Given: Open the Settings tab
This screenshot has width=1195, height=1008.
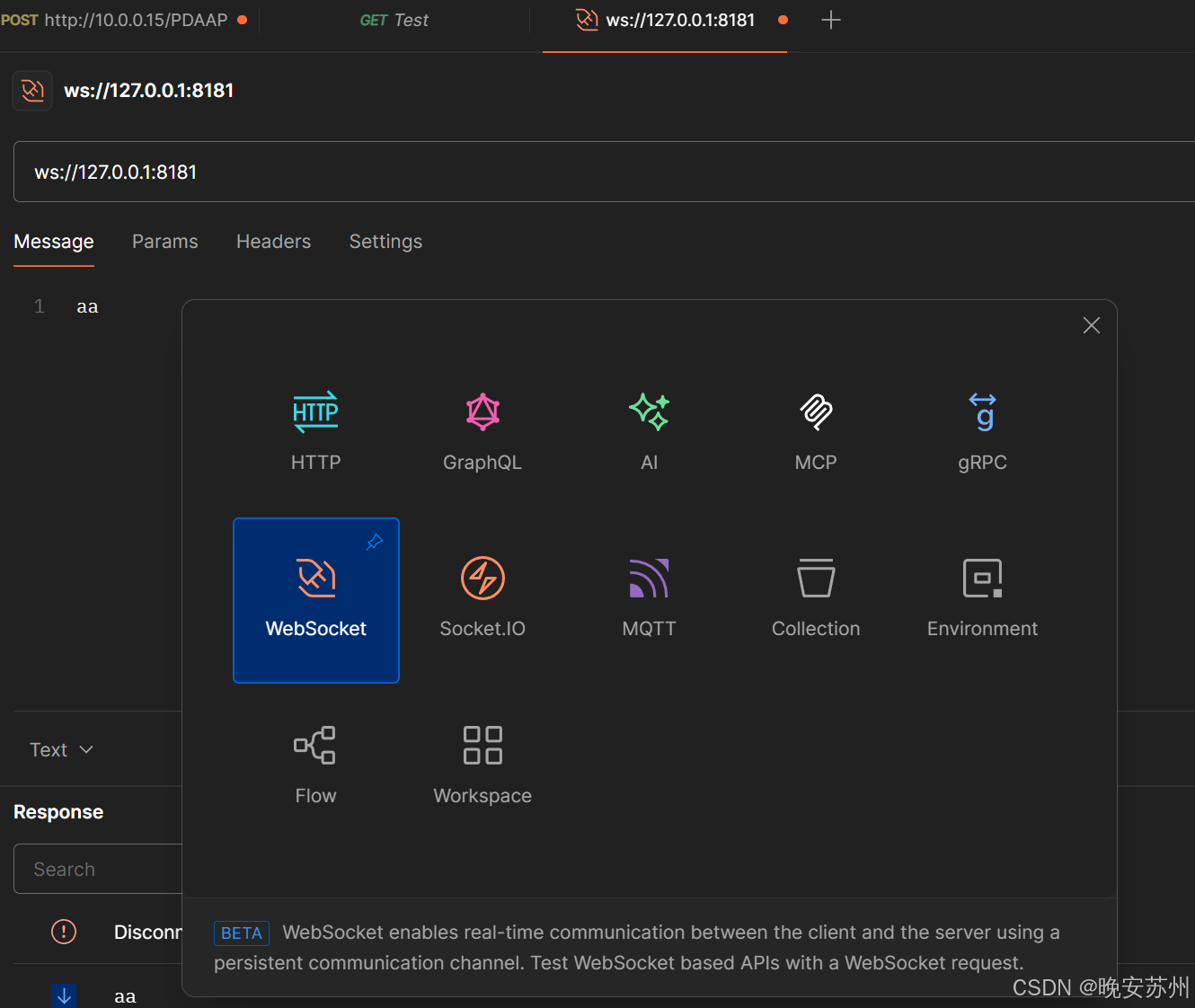Looking at the screenshot, I should 385,242.
